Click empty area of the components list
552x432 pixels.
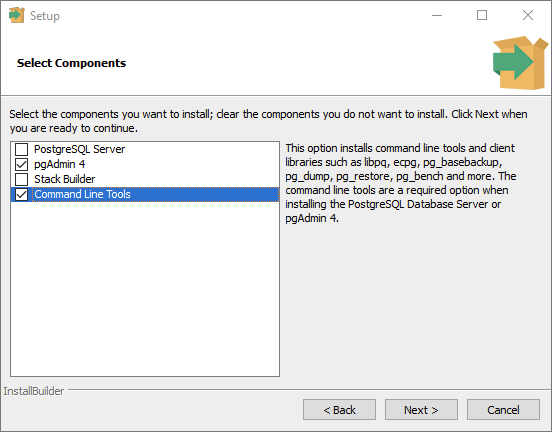point(145,289)
